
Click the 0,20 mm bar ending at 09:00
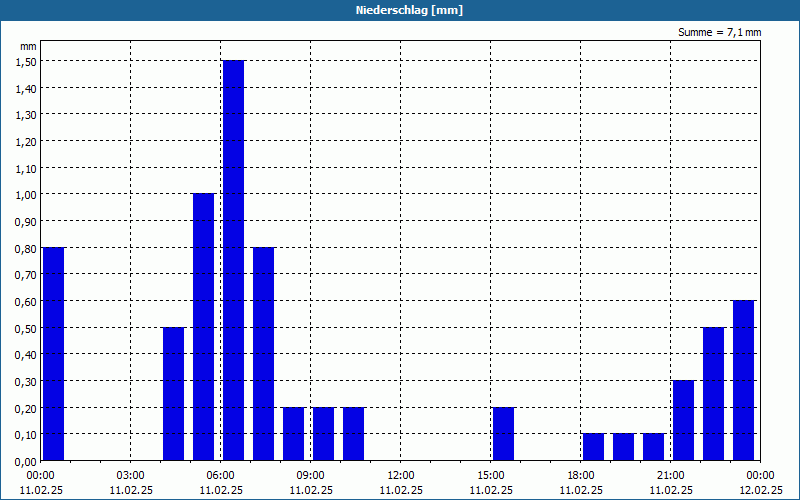[294, 434]
